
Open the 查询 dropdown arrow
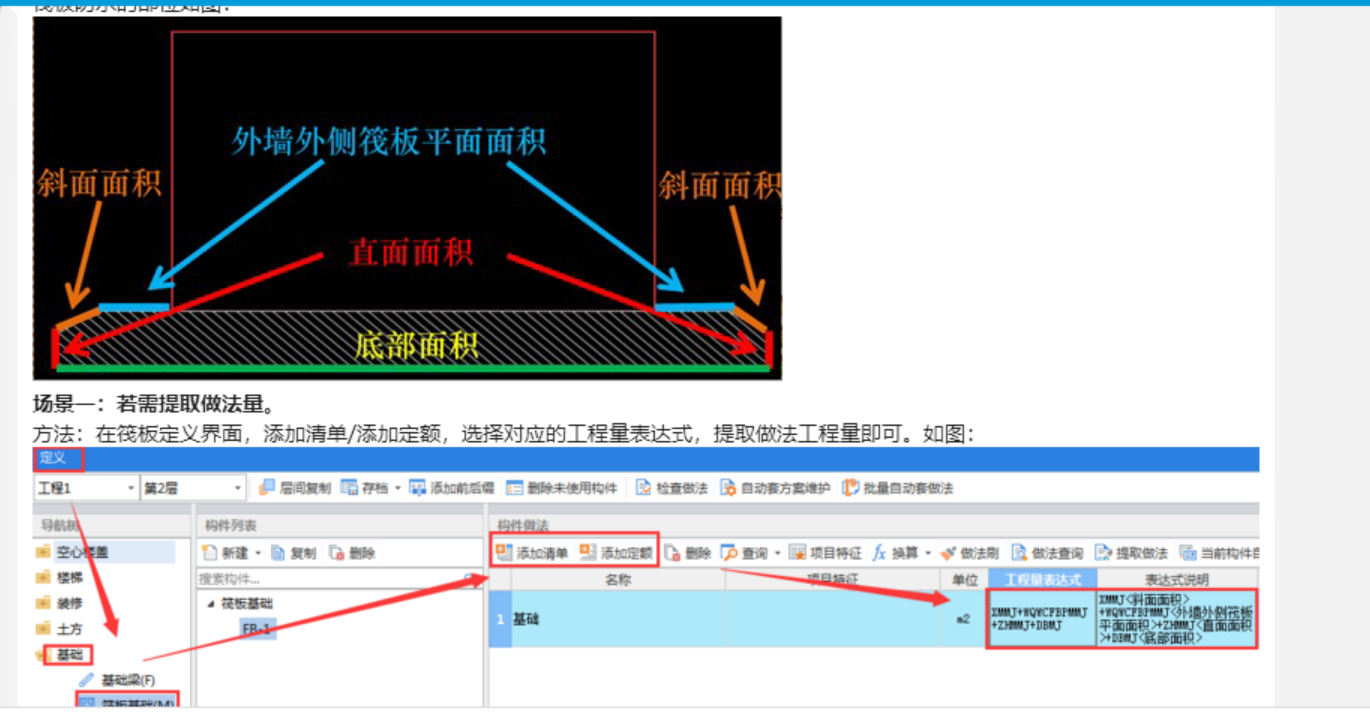pyautogui.click(x=777, y=552)
